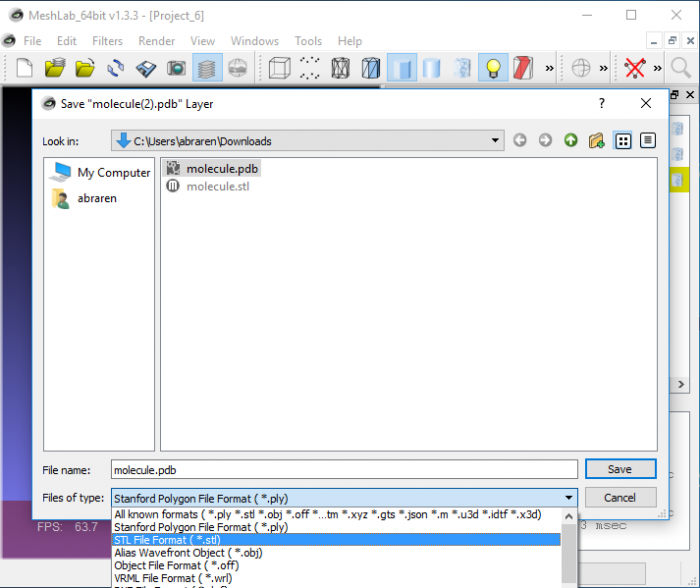Click the format list scroll up arrow
Screen dimensions: 700x588
tap(569, 517)
